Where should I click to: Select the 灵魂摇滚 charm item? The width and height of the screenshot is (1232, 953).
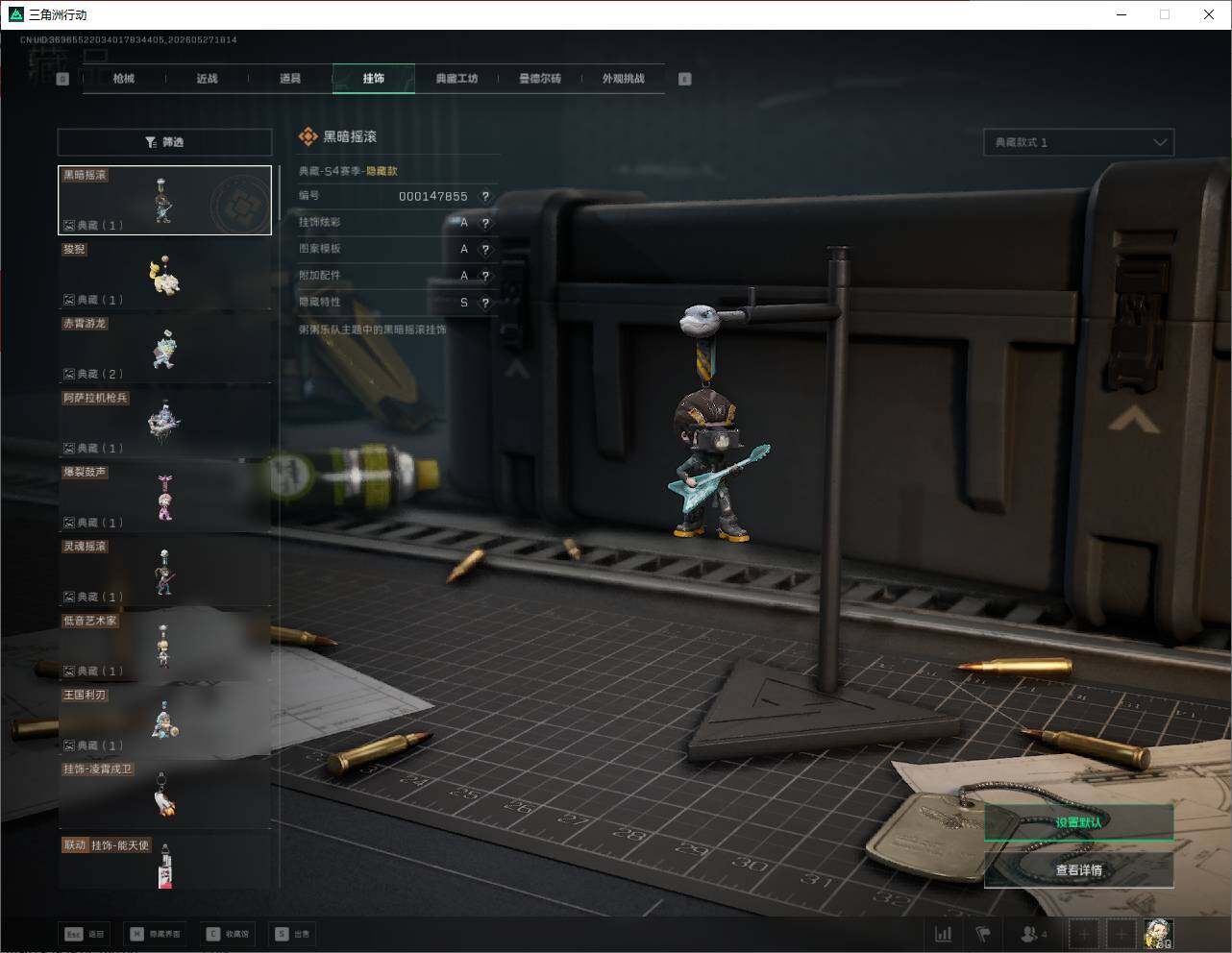pyautogui.click(x=164, y=571)
